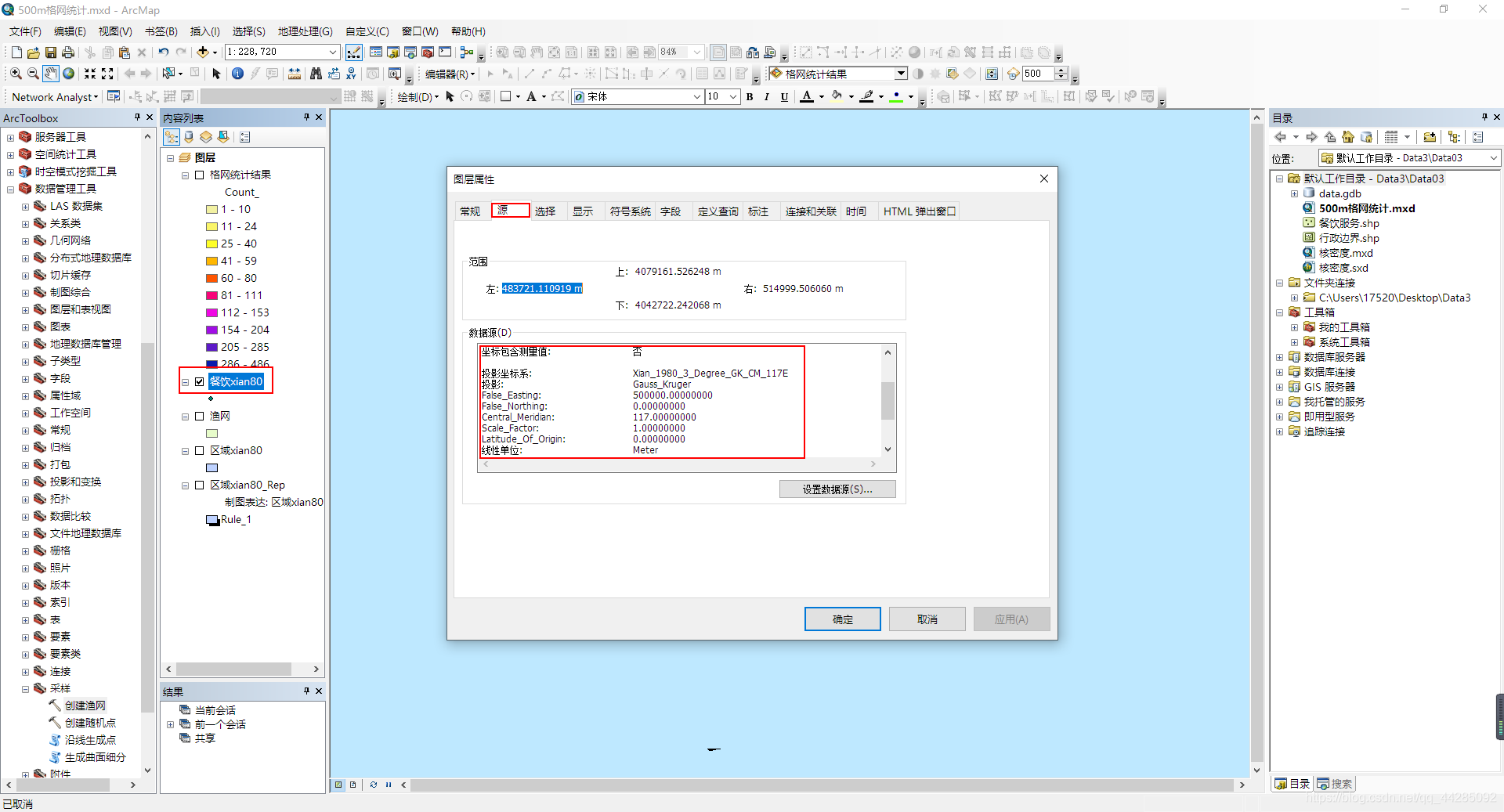Click the List By Visibility icon
The width and height of the screenshot is (1504, 812).
206,137
